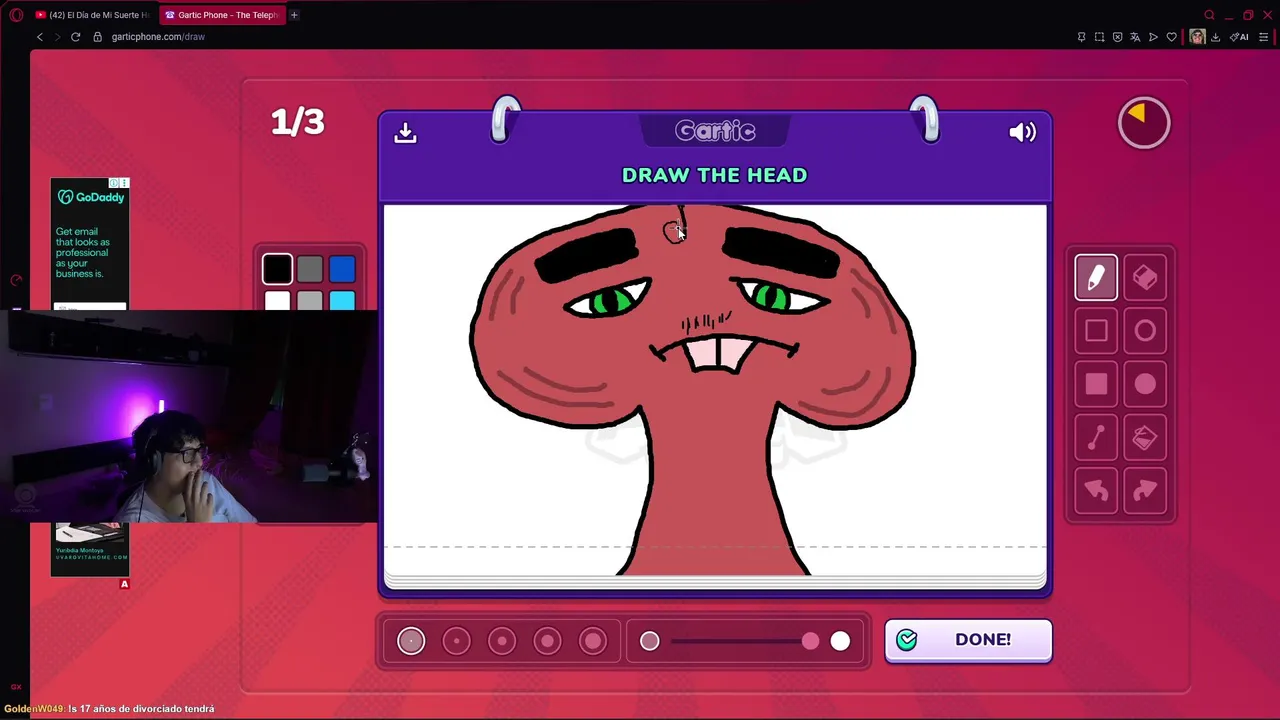Image resolution: width=1280 pixels, height=720 pixels.
Task: Bookmark page with the heart icon
Action: (1172, 37)
